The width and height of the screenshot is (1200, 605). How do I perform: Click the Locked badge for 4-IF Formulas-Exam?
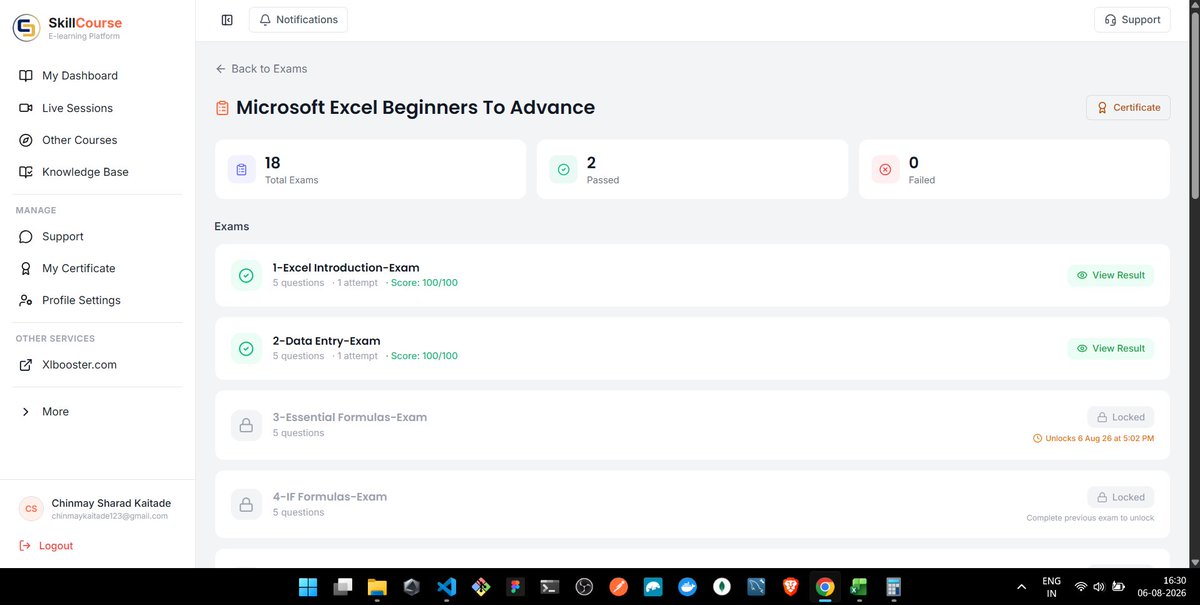click(x=1121, y=497)
